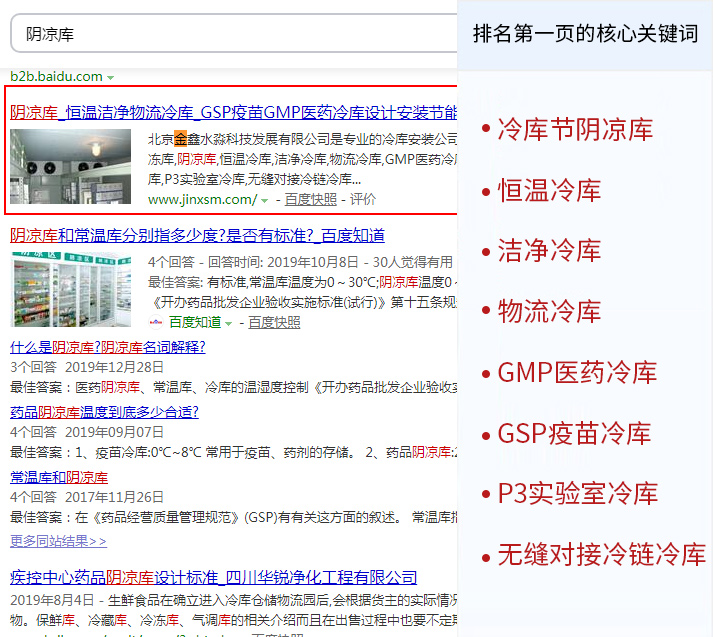Viewport: 713px width, 637px height.
Task: Open result 阴凉库_恒温洁净物流冷库 title link
Action: point(233,112)
